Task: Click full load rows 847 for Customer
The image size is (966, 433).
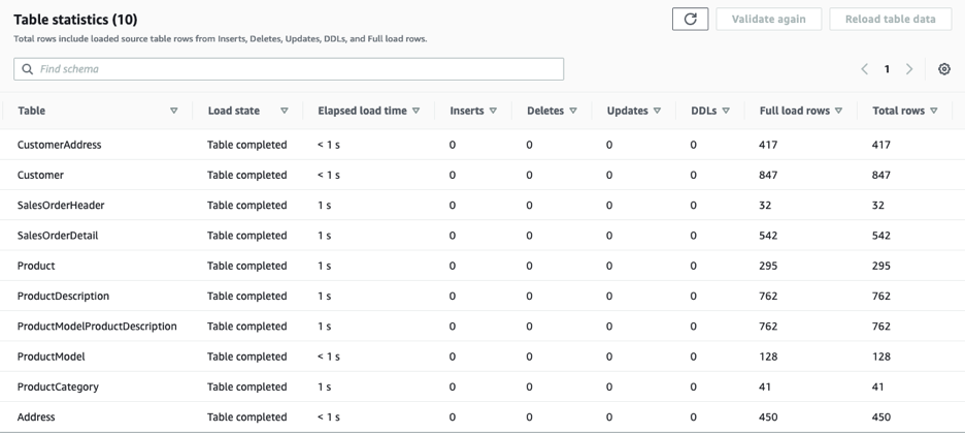Action: [x=768, y=175]
